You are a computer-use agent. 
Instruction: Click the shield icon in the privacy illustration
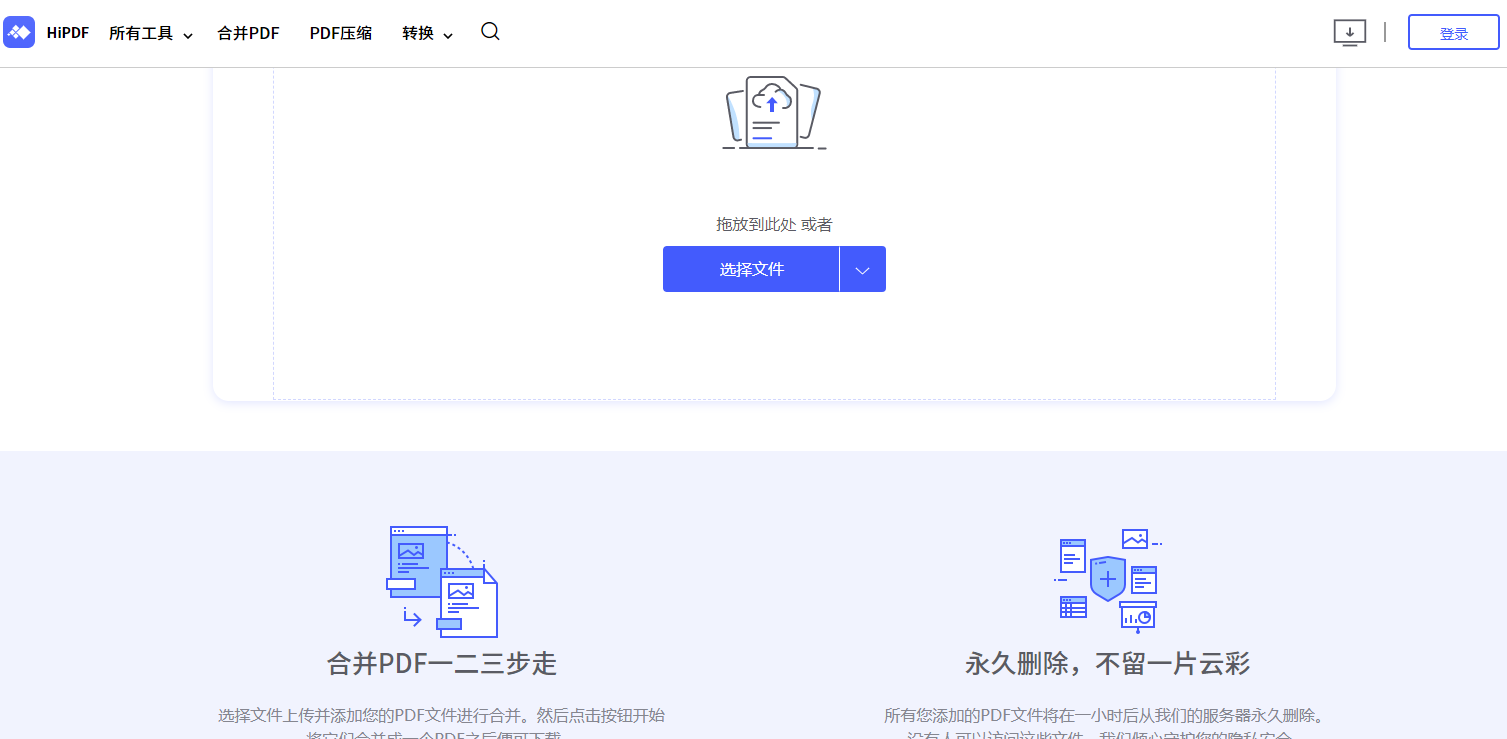click(x=1110, y=580)
